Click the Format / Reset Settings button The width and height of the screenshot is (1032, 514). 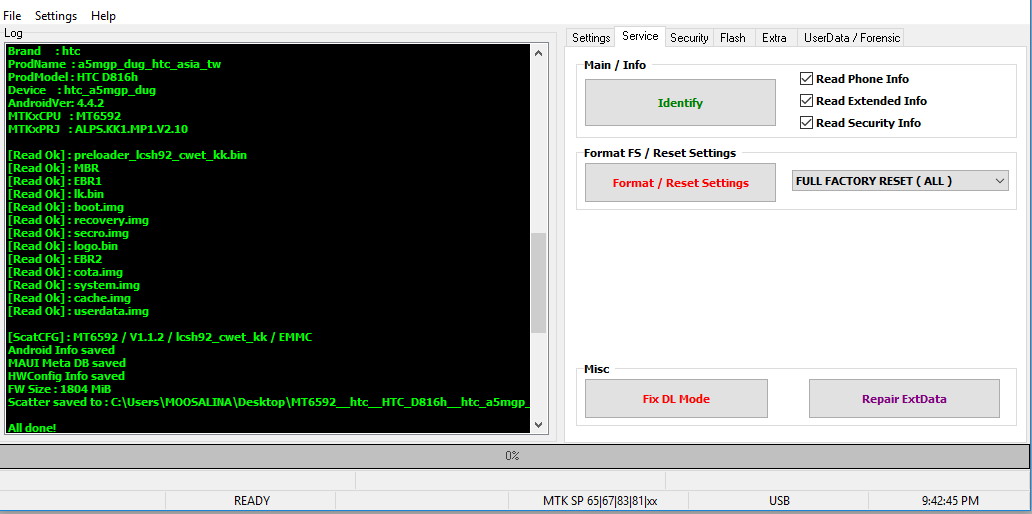pyautogui.click(x=680, y=183)
